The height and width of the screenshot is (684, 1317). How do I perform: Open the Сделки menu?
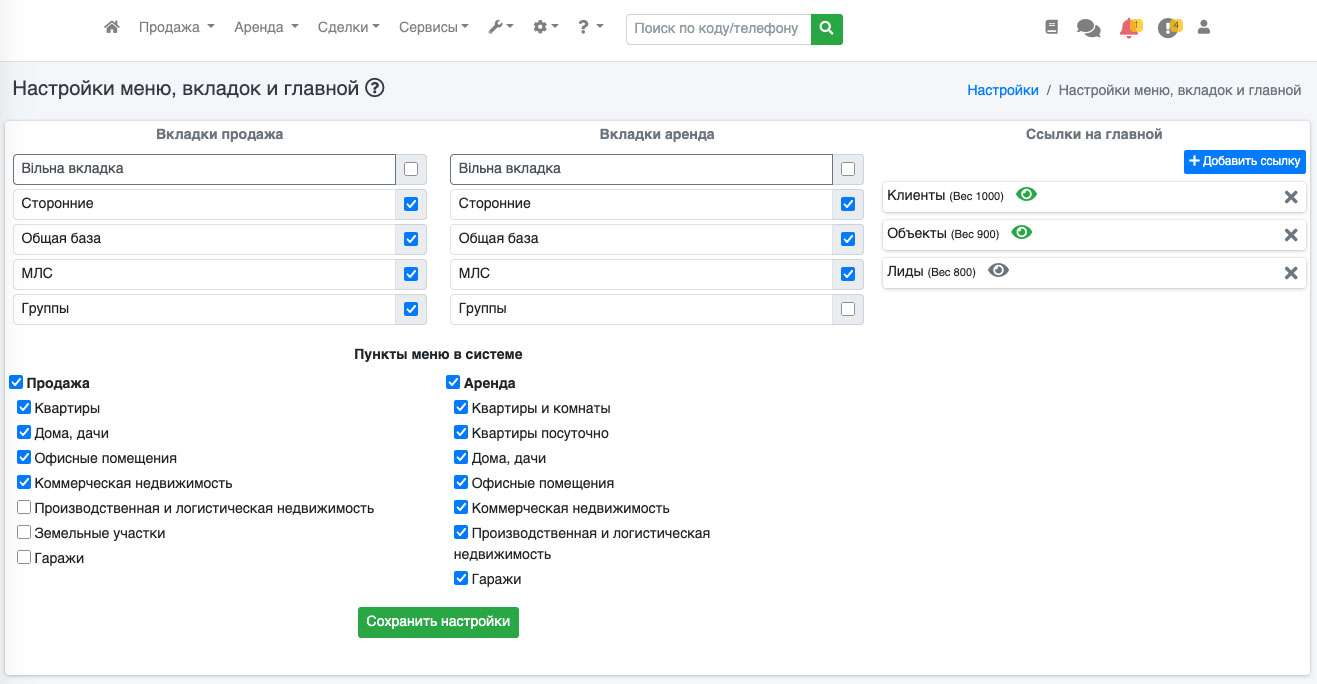[x=348, y=28]
